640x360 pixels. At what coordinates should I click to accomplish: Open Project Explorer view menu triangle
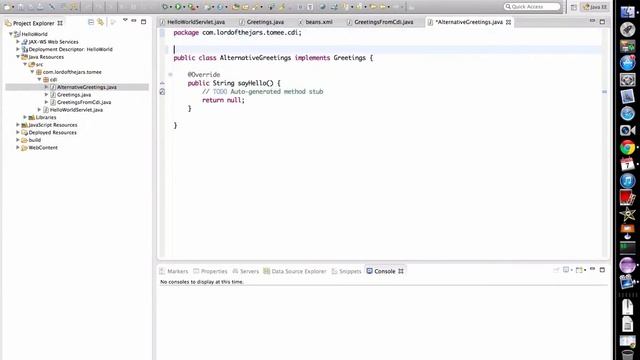click(x=125, y=20)
